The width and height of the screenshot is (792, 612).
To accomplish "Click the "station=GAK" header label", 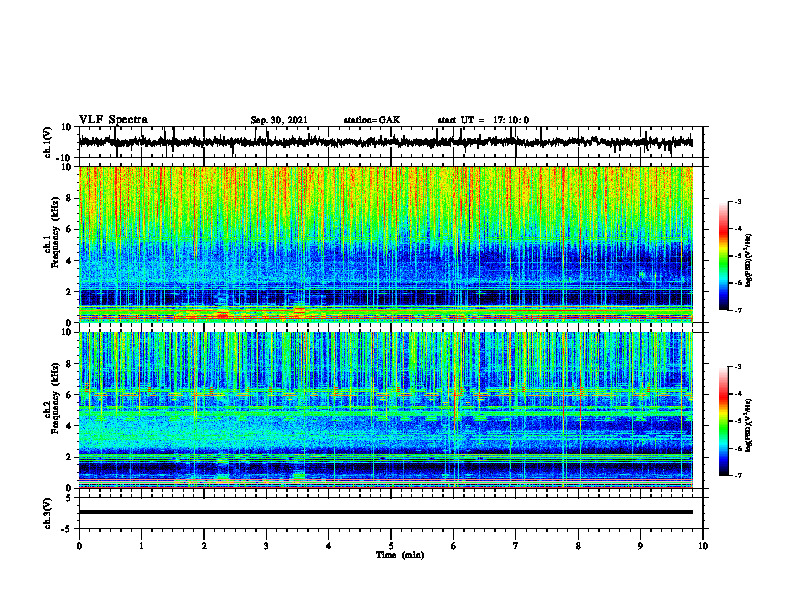I will pos(372,120).
